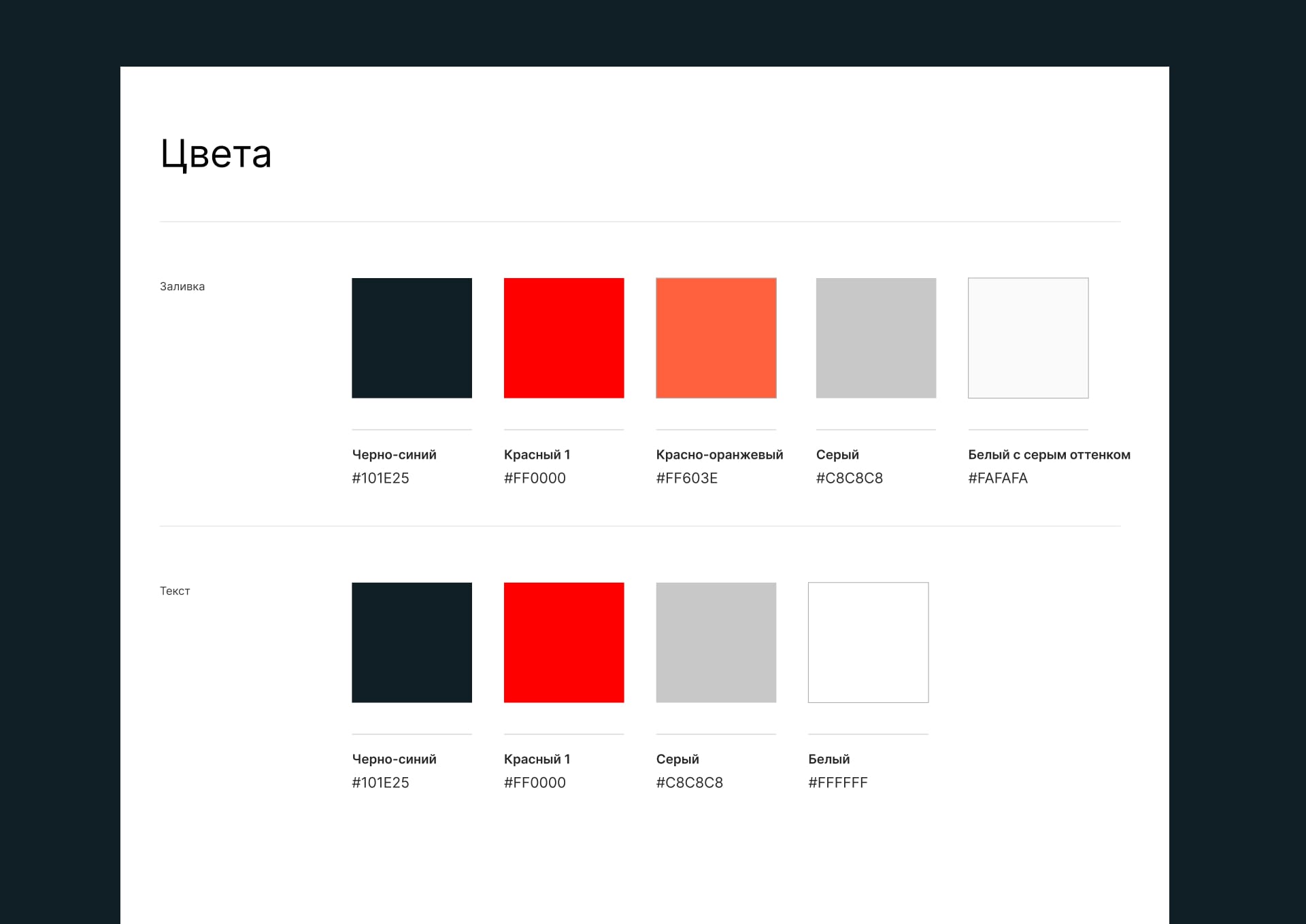Screen dimensions: 1306x924
Task: Click the Красно-оранжевый color name
Action: click(x=720, y=455)
